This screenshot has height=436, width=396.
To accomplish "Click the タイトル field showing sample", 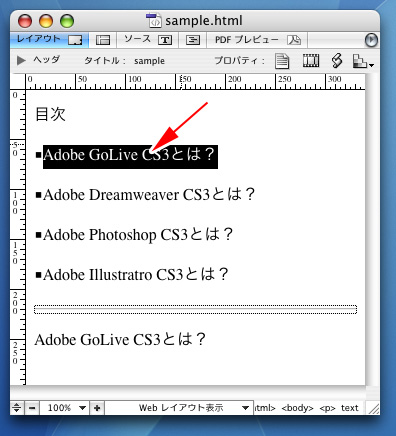I will point(149,61).
